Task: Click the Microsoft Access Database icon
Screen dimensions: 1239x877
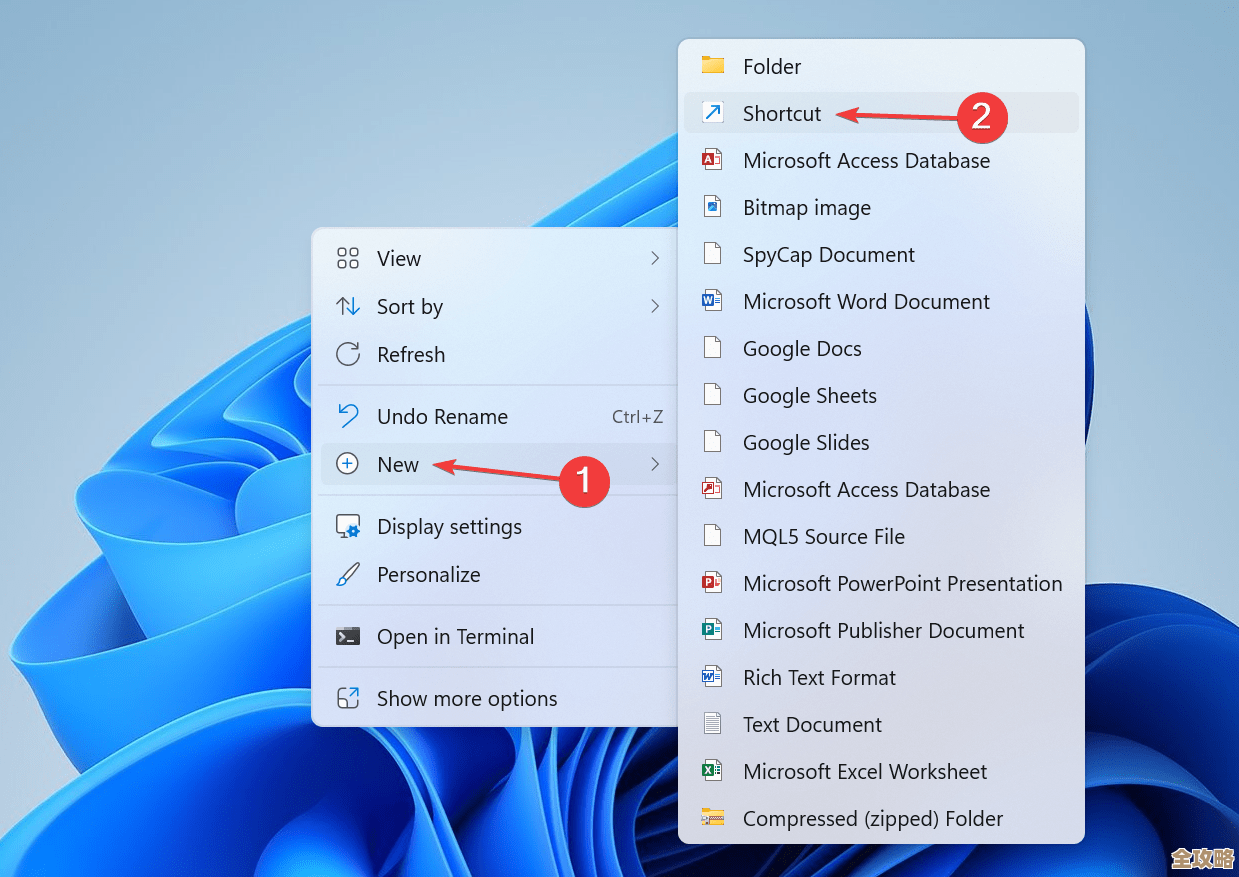Action: (714, 160)
